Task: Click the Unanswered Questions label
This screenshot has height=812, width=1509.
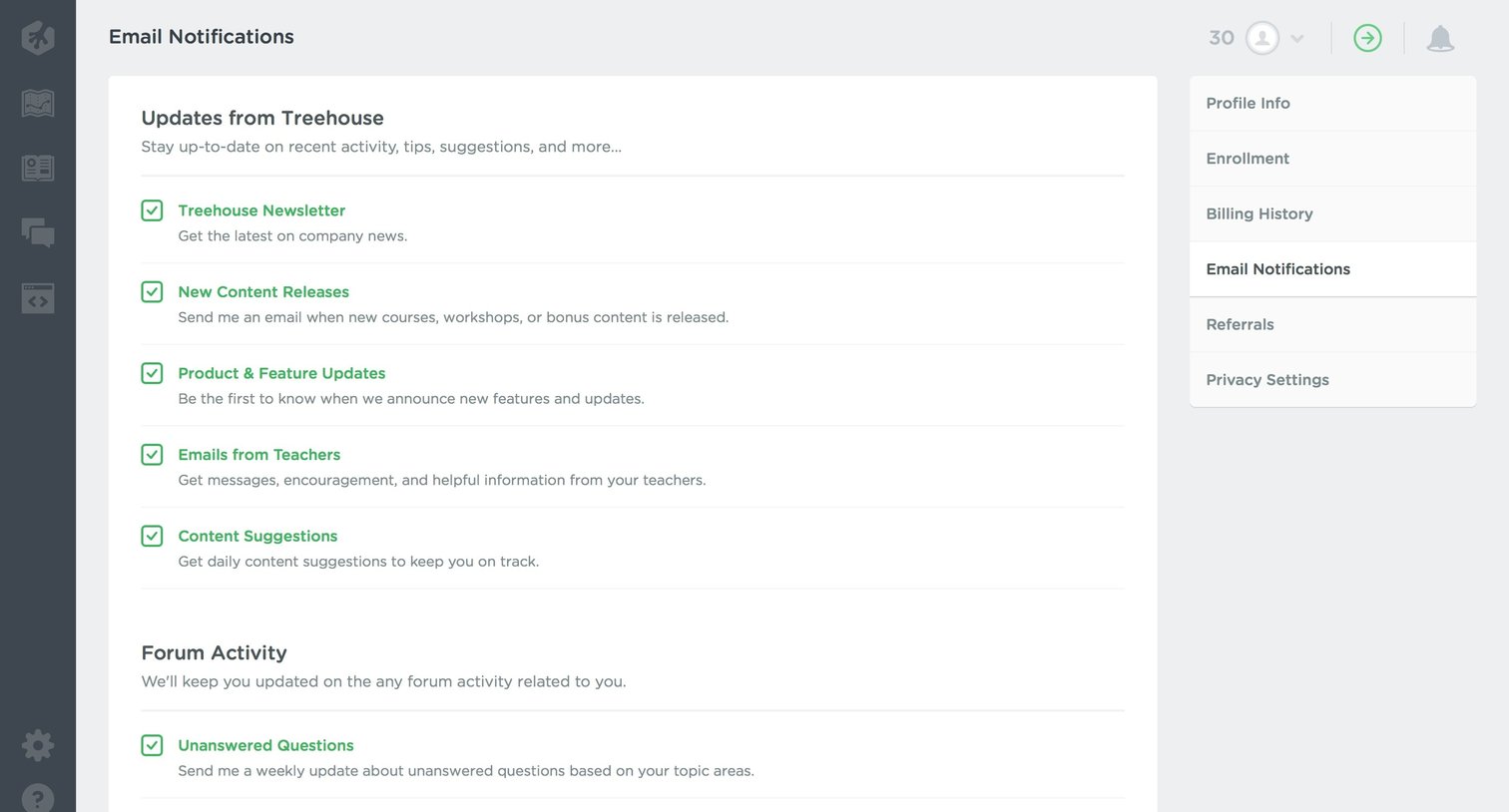Action: tap(265, 745)
